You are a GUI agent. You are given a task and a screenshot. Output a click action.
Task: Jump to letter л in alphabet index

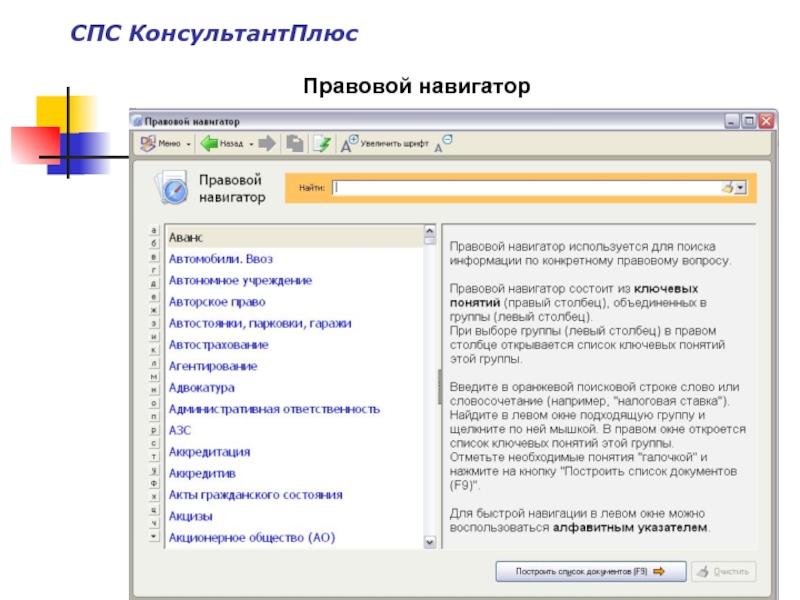click(x=154, y=363)
